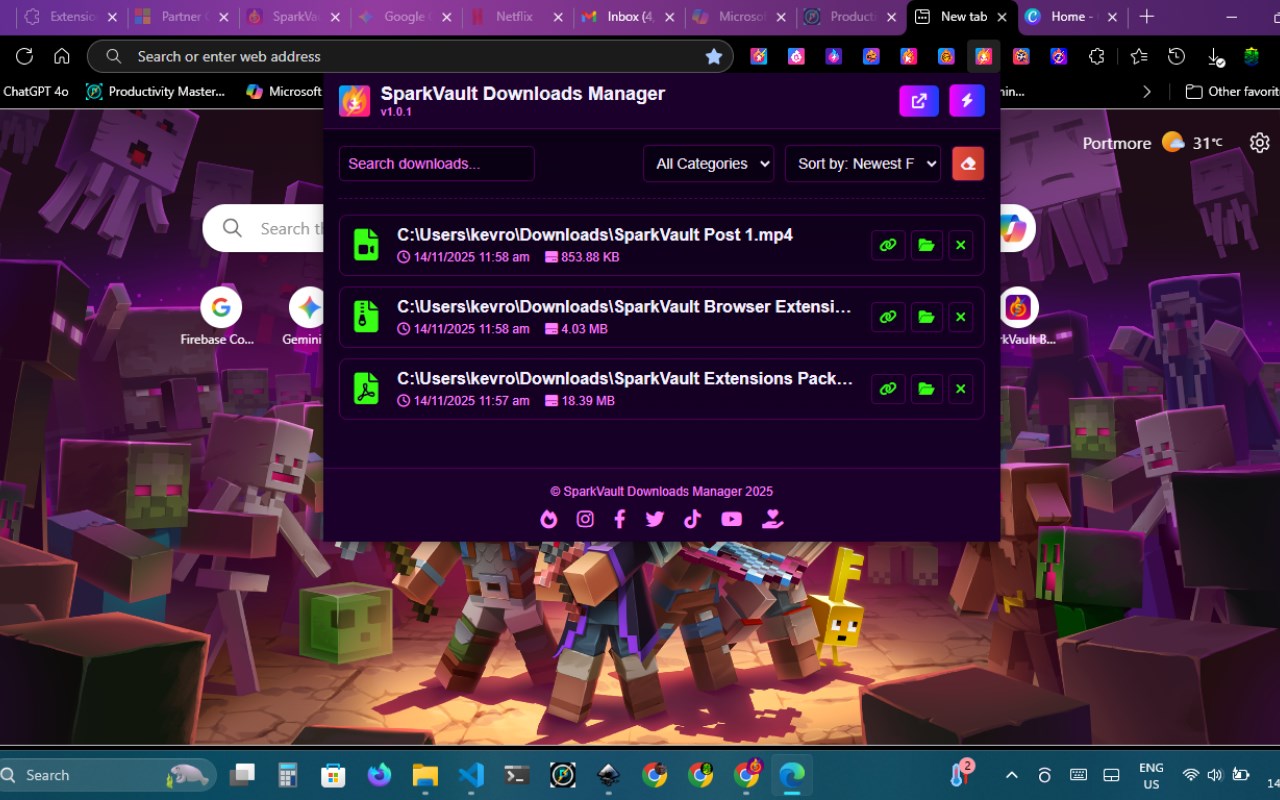Viewport: 1280px width, 800px height.
Task: Open File Explorer from the taskbar
Action: click(x=425, y=775)
